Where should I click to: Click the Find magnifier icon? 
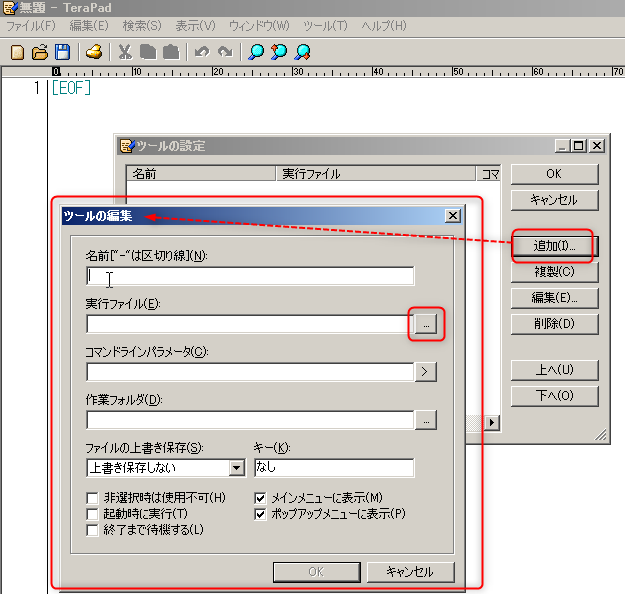[x=256, y=52]
